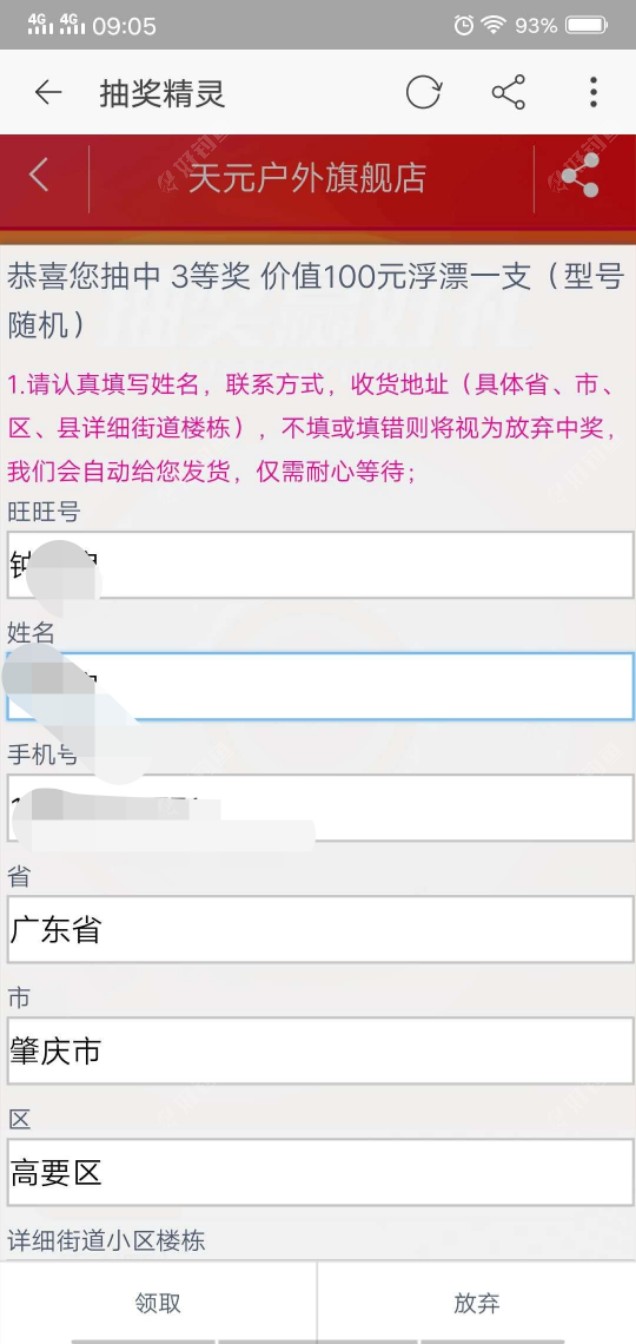The width and height of the screenshot is (636, 1344).
Task: Tap the 区 field showing 高要区
Action: tap(320, 1172)
